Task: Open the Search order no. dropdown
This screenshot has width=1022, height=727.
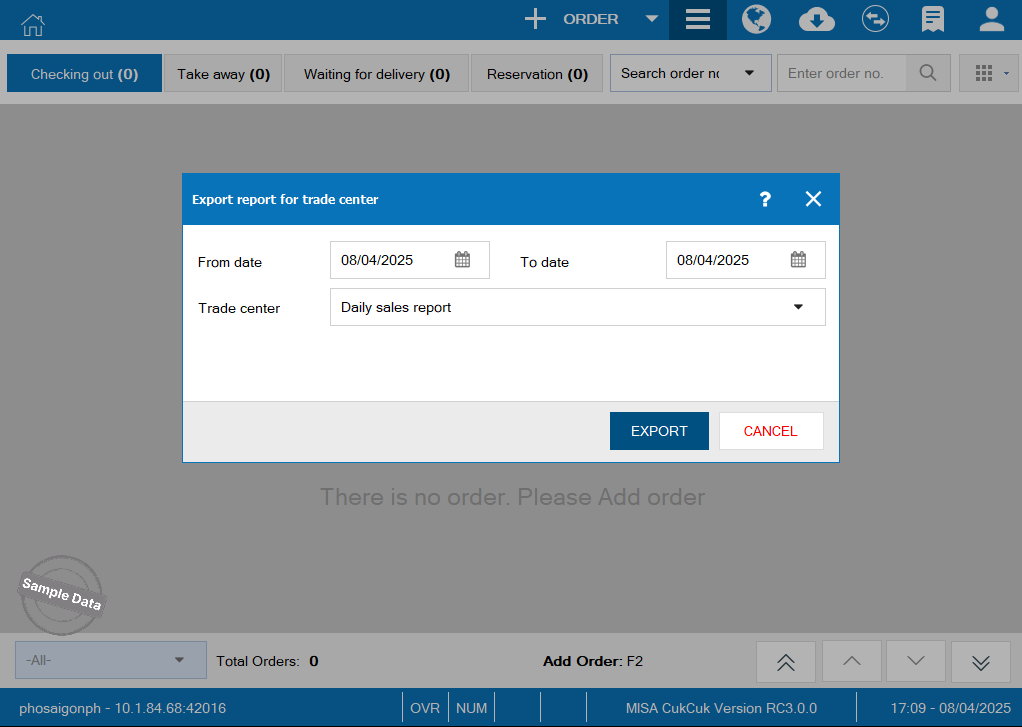Action: point(749,73)
